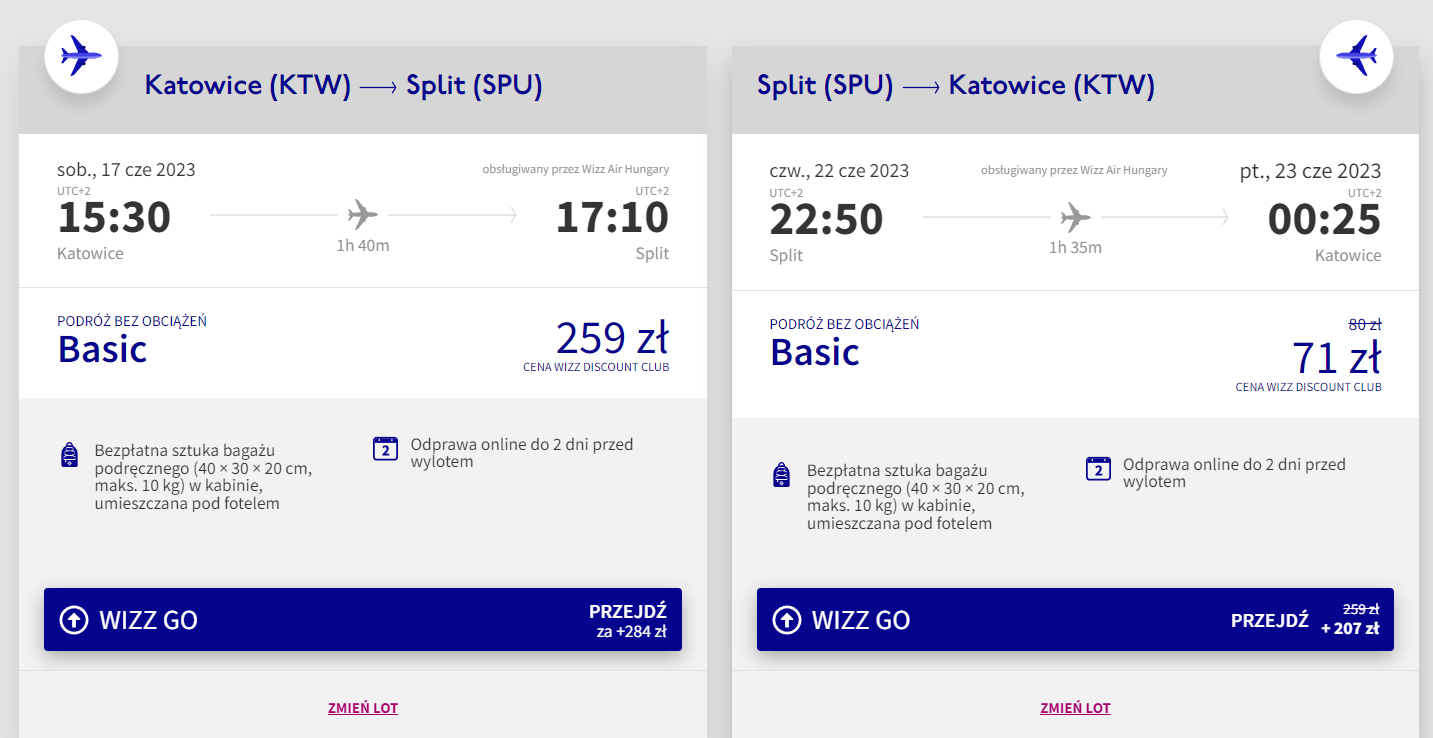Click the calendar check-in icon in return card
The image size is (1433, 738).
(1098, 468)
